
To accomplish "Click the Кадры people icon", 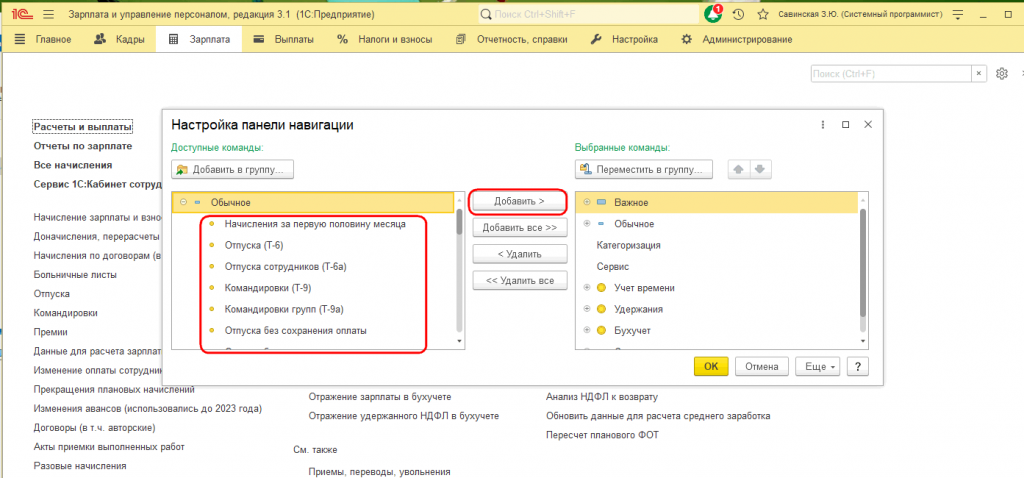I will 100,39.
